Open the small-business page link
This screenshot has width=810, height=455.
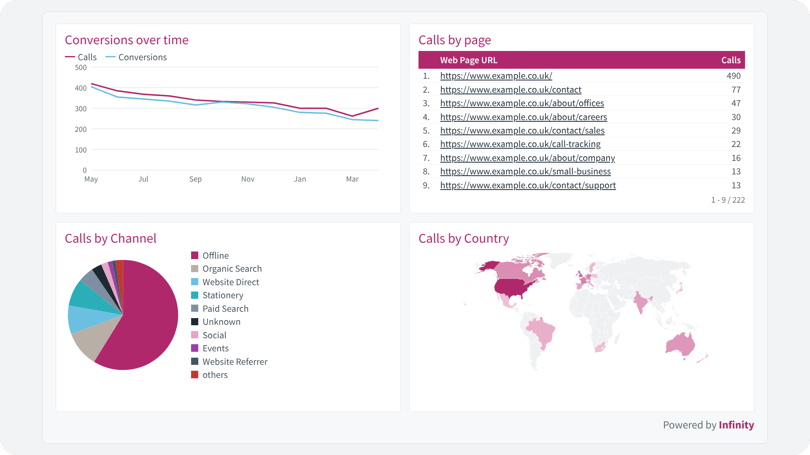click(525, 171)
